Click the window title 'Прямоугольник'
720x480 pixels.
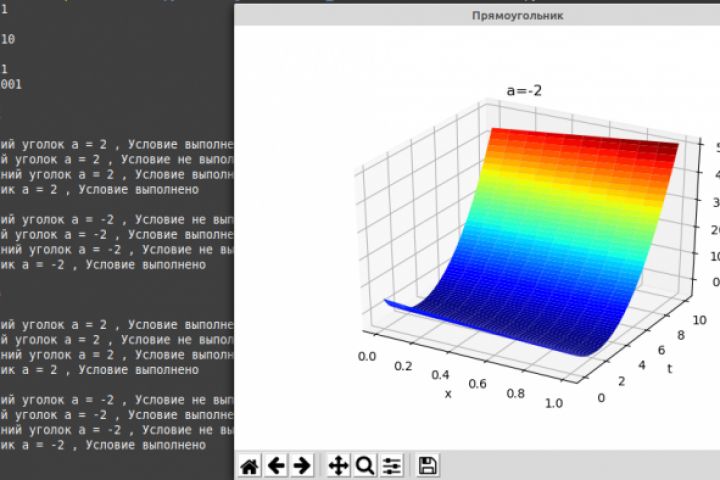[518, 16]
